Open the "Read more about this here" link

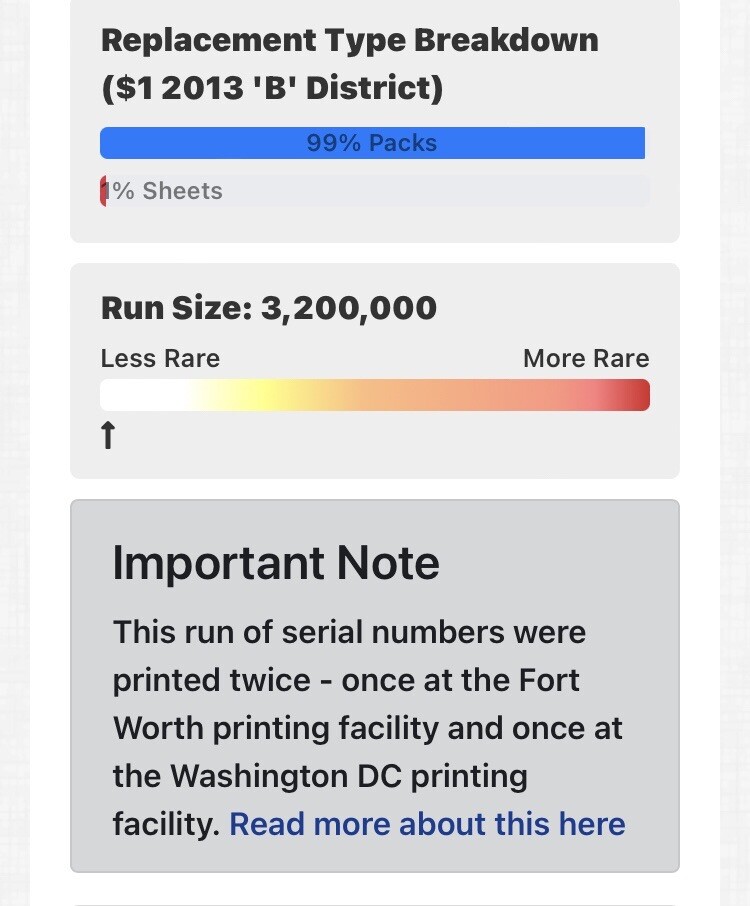[427, 824]
